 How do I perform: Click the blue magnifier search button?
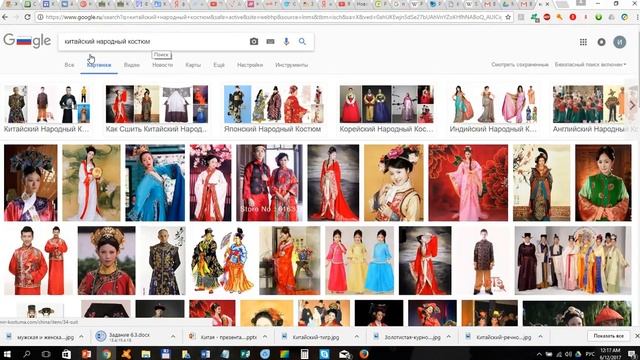point(302,42)
